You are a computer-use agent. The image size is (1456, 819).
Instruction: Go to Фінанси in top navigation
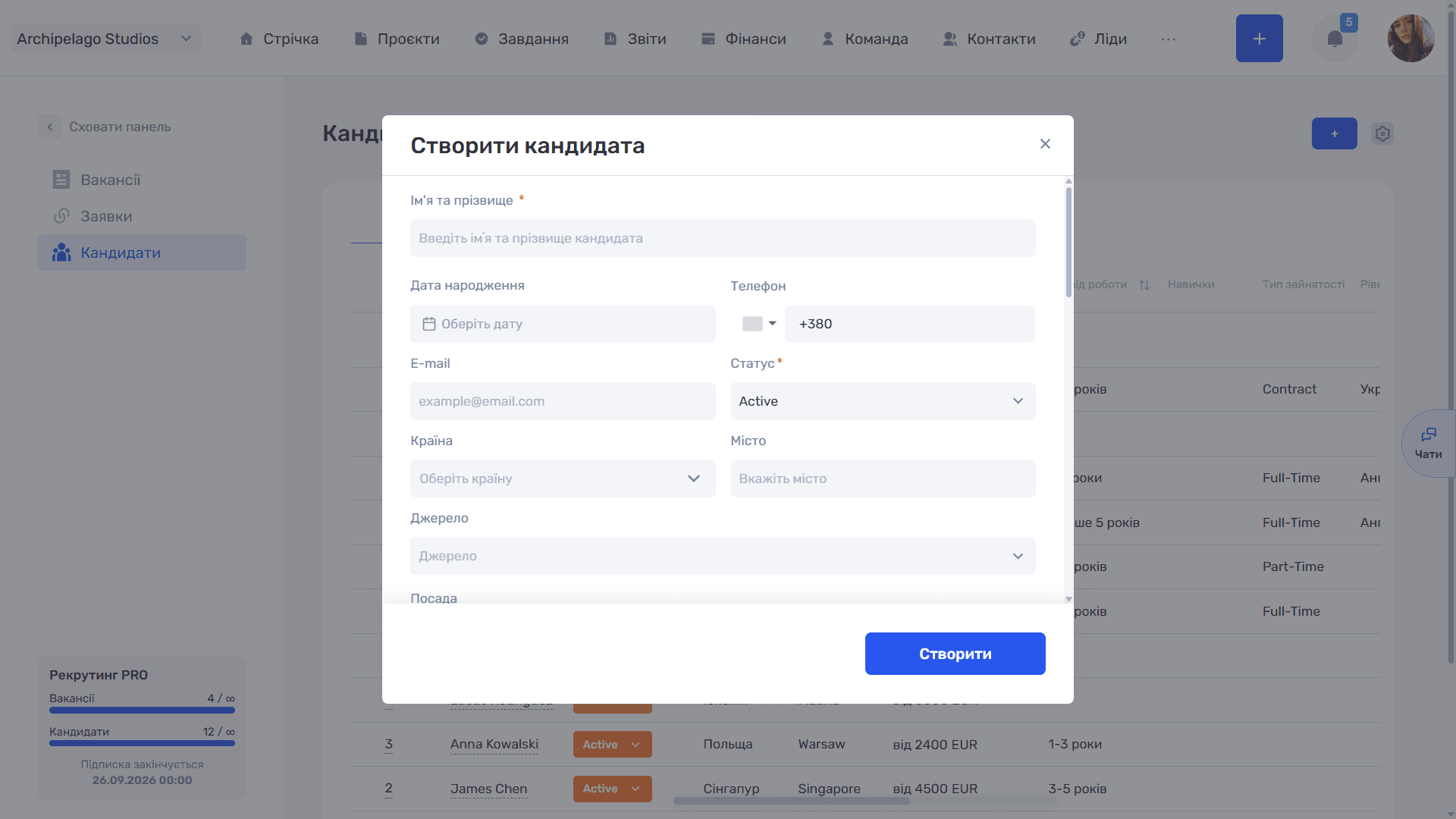[x=743, y=39]
